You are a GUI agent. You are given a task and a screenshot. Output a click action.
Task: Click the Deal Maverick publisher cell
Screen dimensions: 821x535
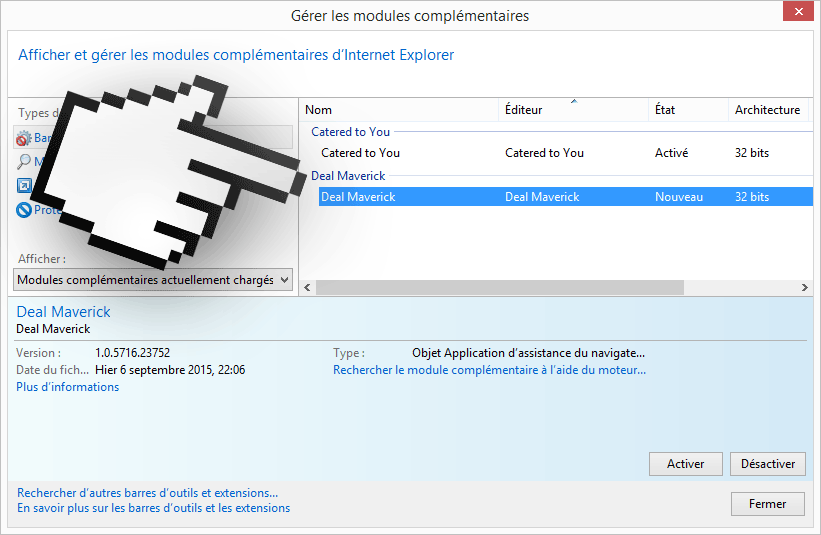[x=542, y=197]
